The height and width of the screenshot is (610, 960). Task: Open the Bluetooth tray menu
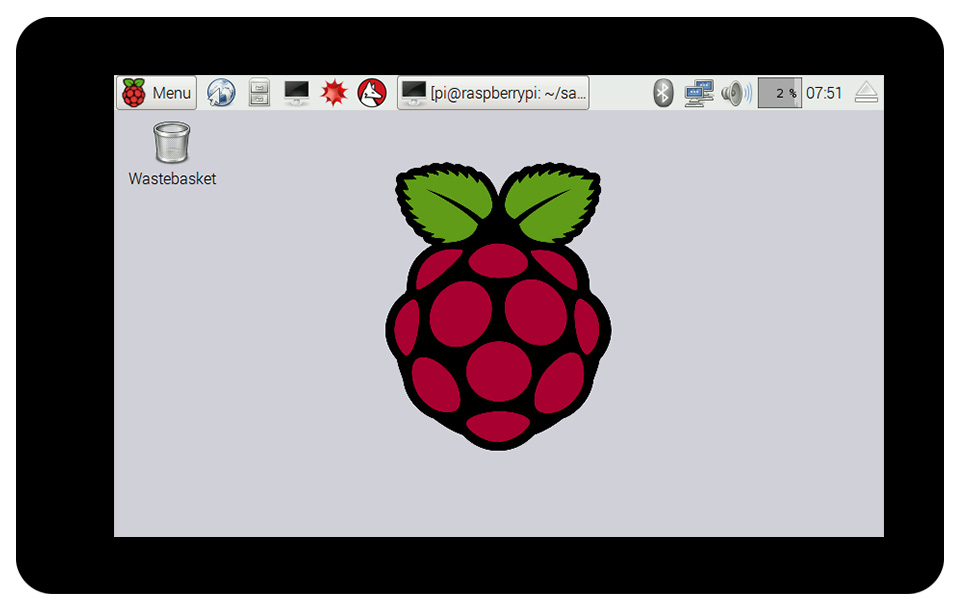click(x=663, y=93)
